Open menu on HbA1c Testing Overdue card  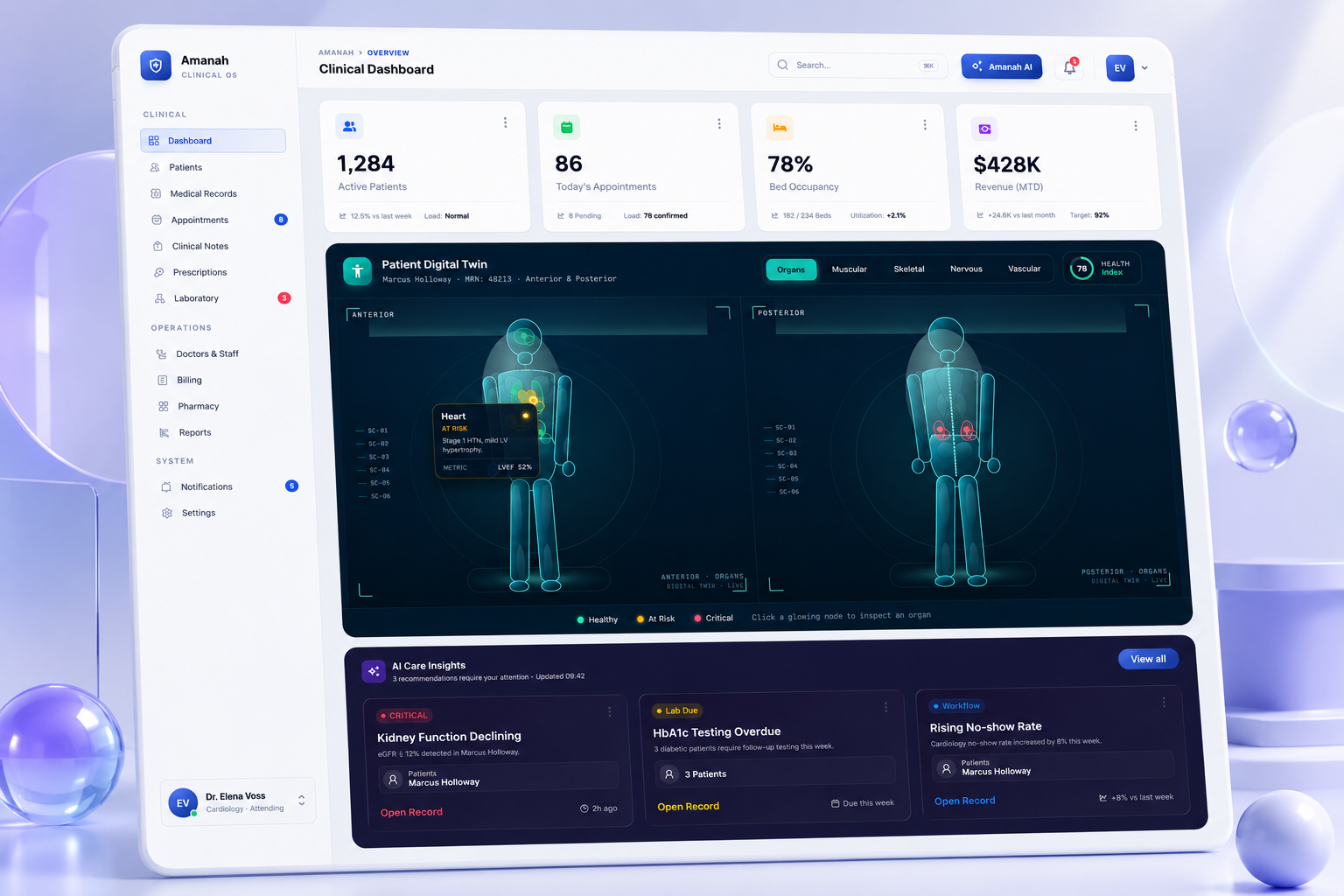pyautogui.click(x=885, y=707)
